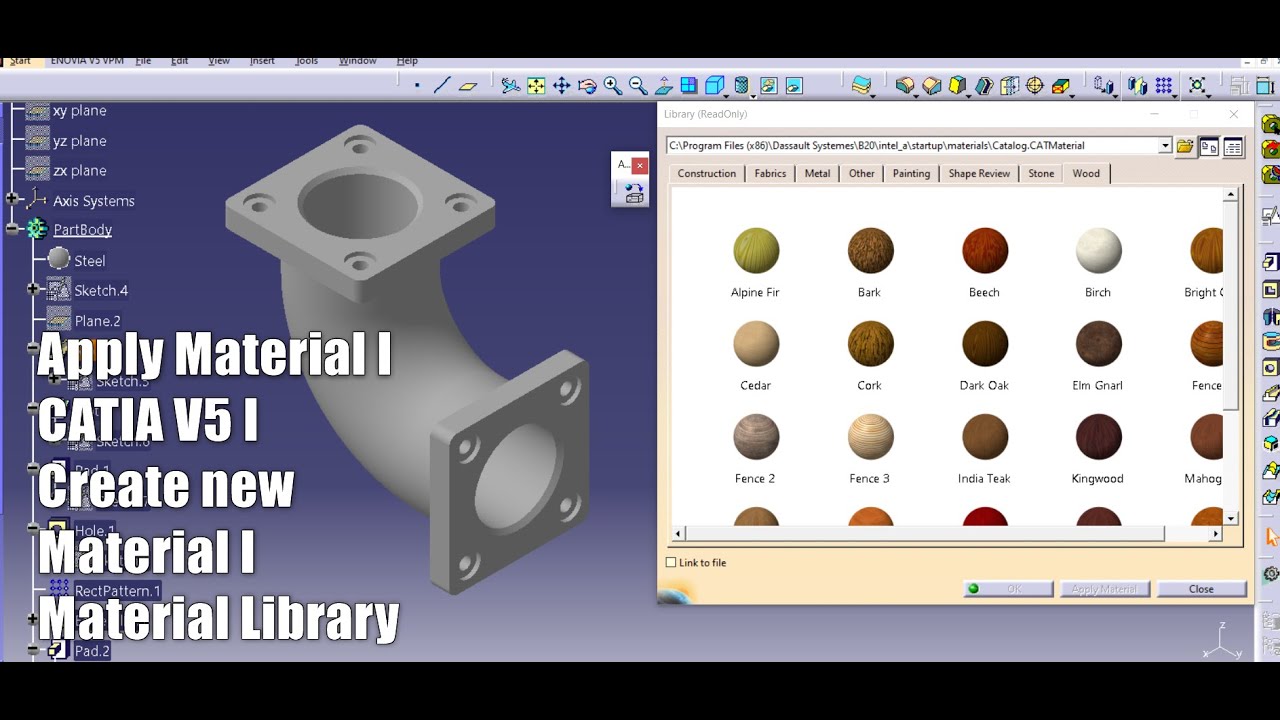Open the Insert menu
The image size is (1280, 720).
[x=262, y=60]
